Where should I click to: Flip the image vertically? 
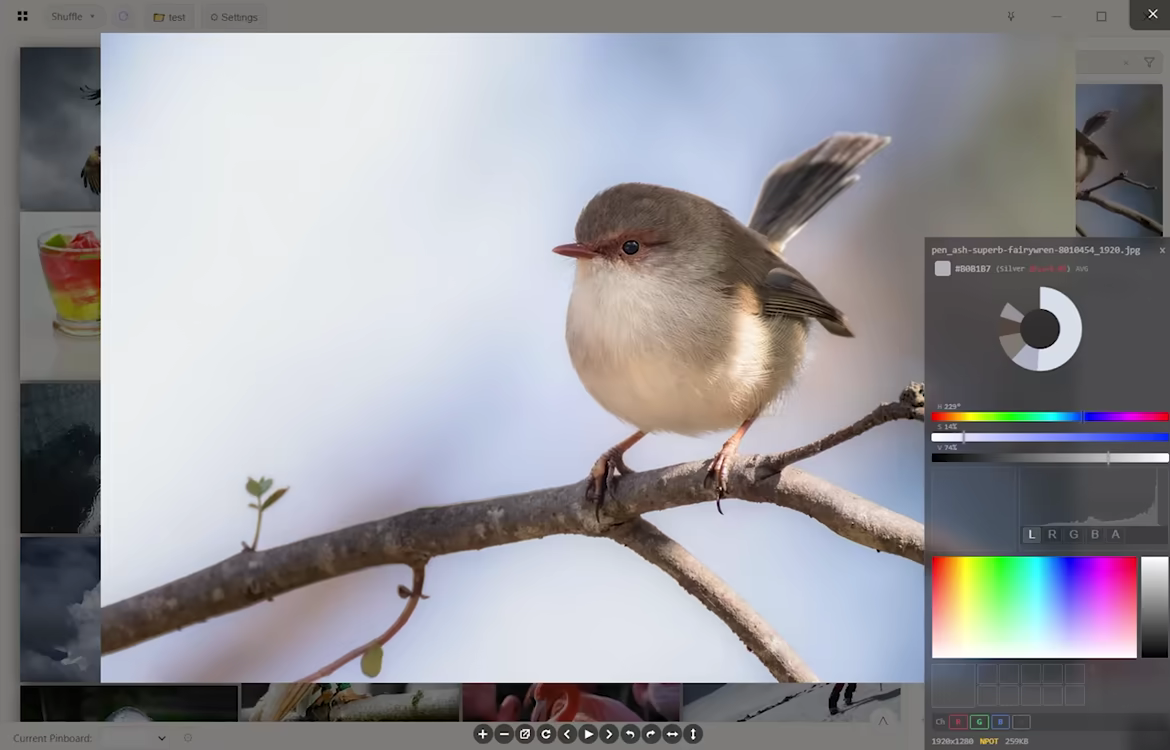[692, 734]
